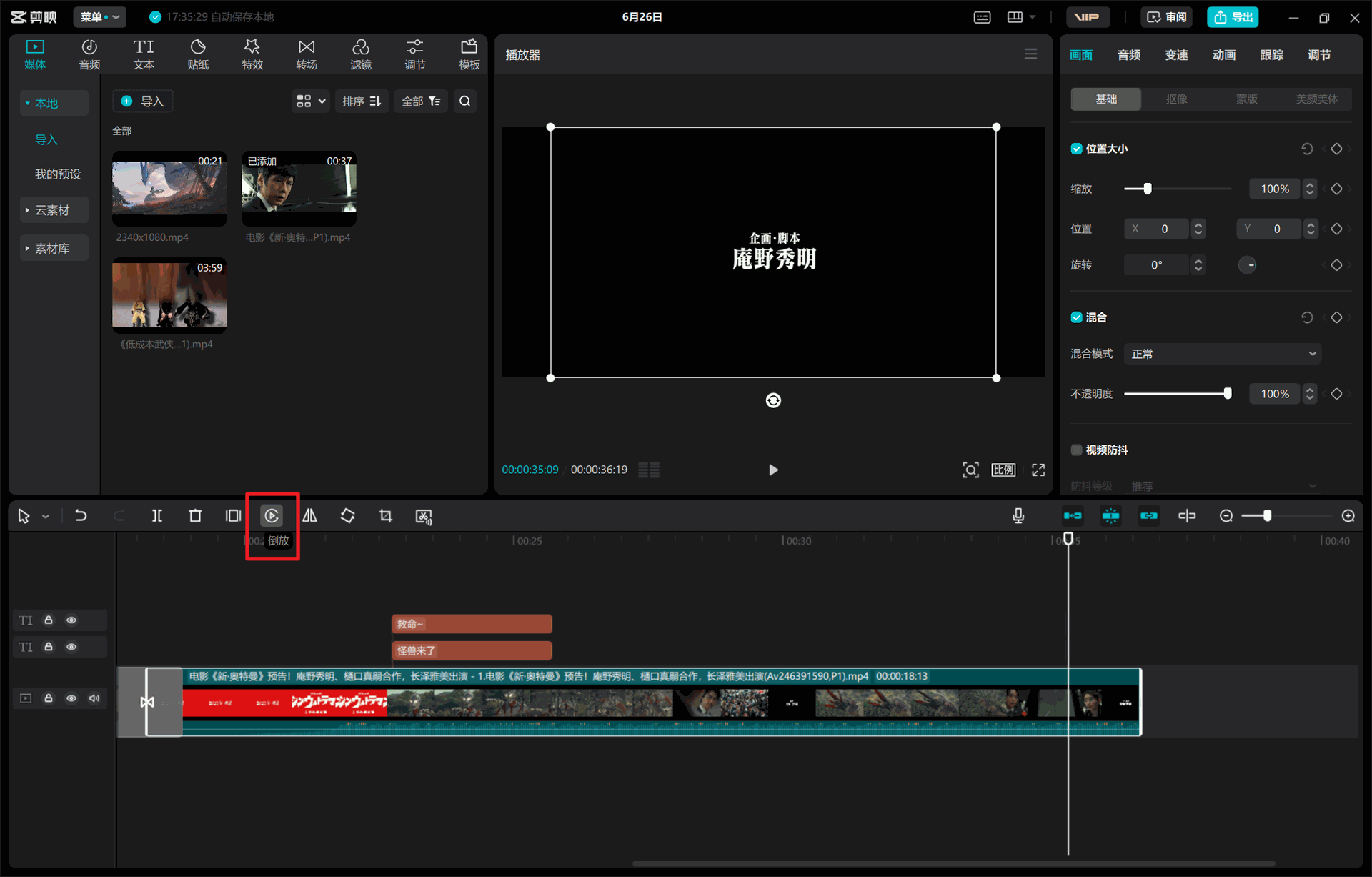Click the search icon in media panel
The width and height of the screenshot is (1372, 877).
pyautogui.click(x=465, y=101)
